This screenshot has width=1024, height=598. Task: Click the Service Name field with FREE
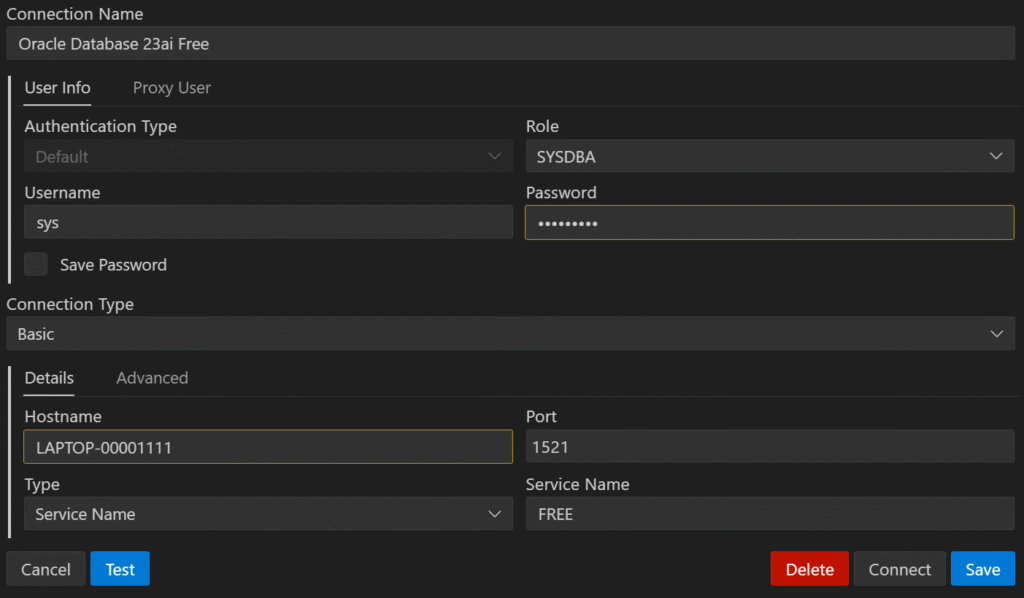pos(770,514)
